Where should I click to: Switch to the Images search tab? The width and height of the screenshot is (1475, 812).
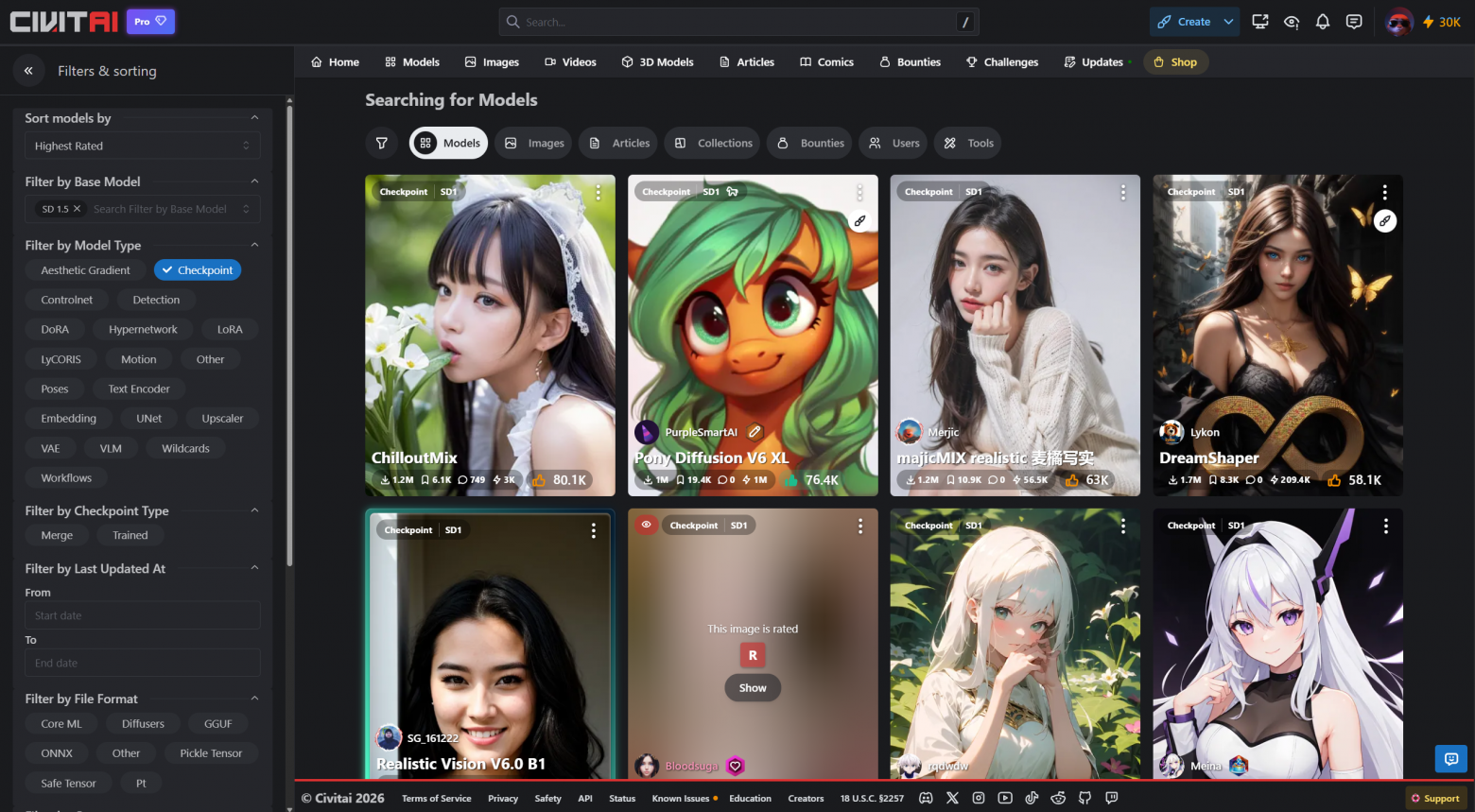534,143
